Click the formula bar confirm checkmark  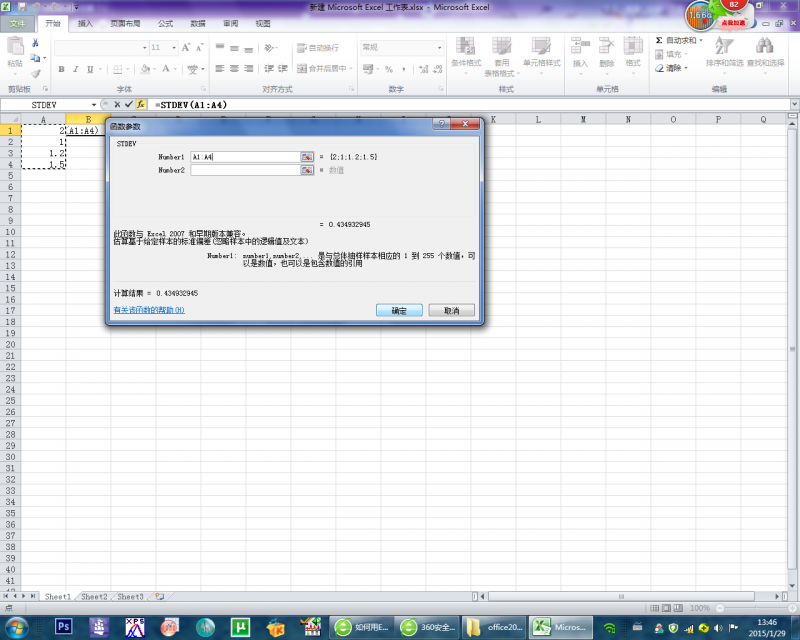click(x=129, y=105)
